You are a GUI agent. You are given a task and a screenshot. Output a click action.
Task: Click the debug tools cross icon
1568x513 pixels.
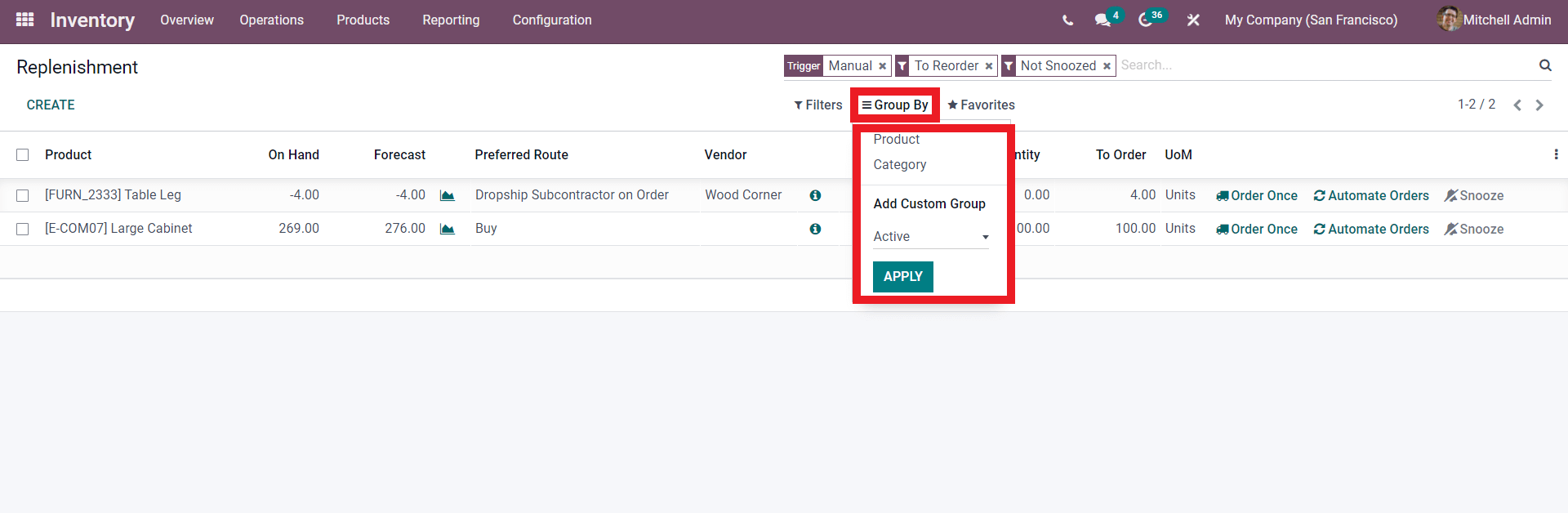tap(1193, 20)
